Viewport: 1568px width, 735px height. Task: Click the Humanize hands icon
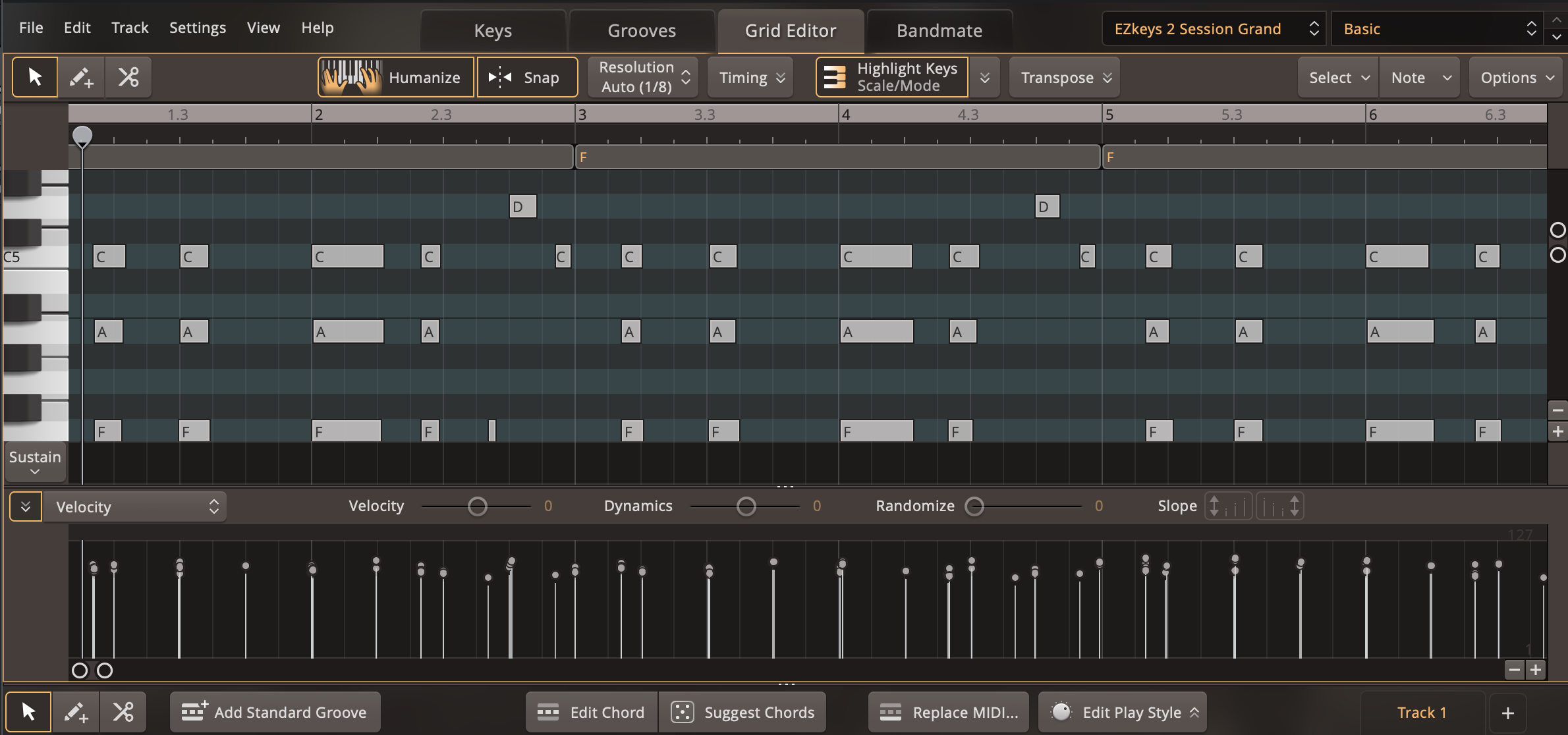[x=350, y=76]
